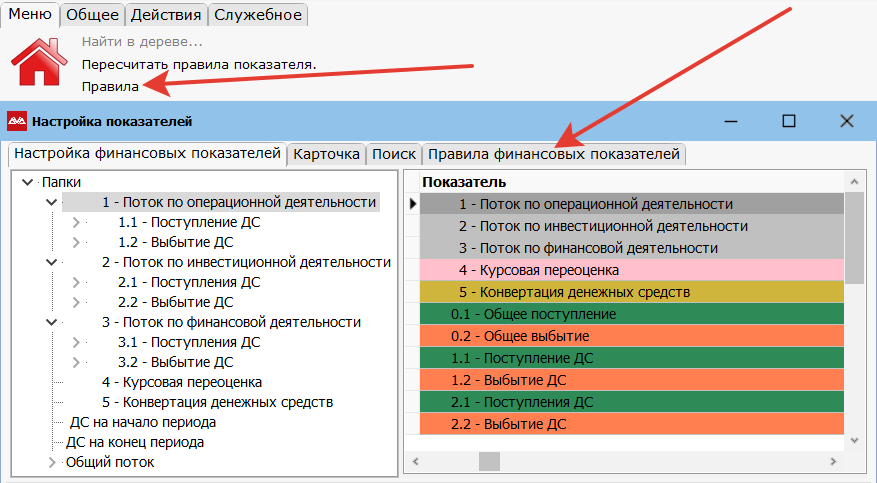Click the Правила menu command
The image size is (877, 483).
click(x=110, y=87)
